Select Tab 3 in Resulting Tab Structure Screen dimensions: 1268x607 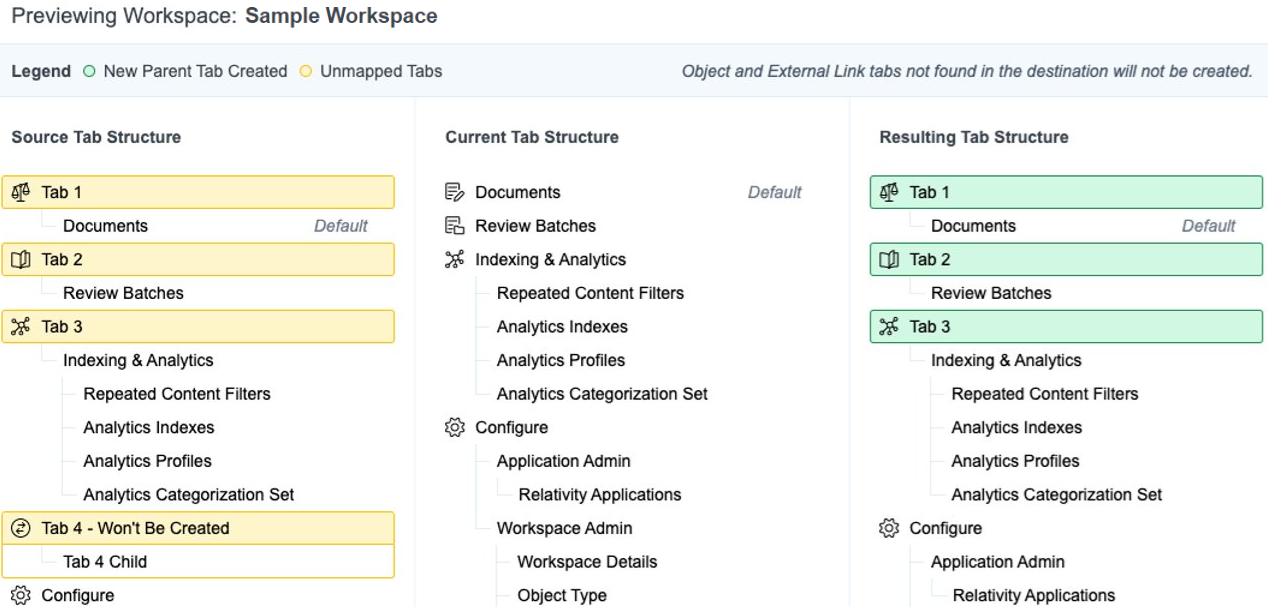[1066, 327]
